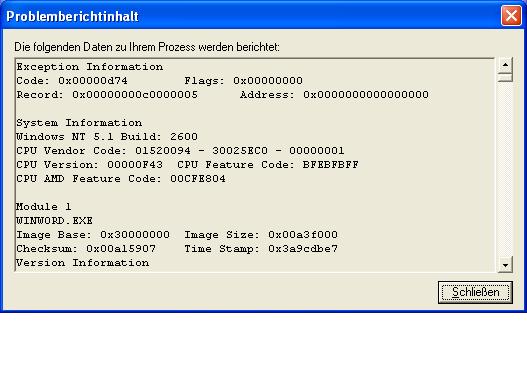527x384 pixels.
Task: Click the Address: 0x0000000000000000 text
Action: (334, 95)
